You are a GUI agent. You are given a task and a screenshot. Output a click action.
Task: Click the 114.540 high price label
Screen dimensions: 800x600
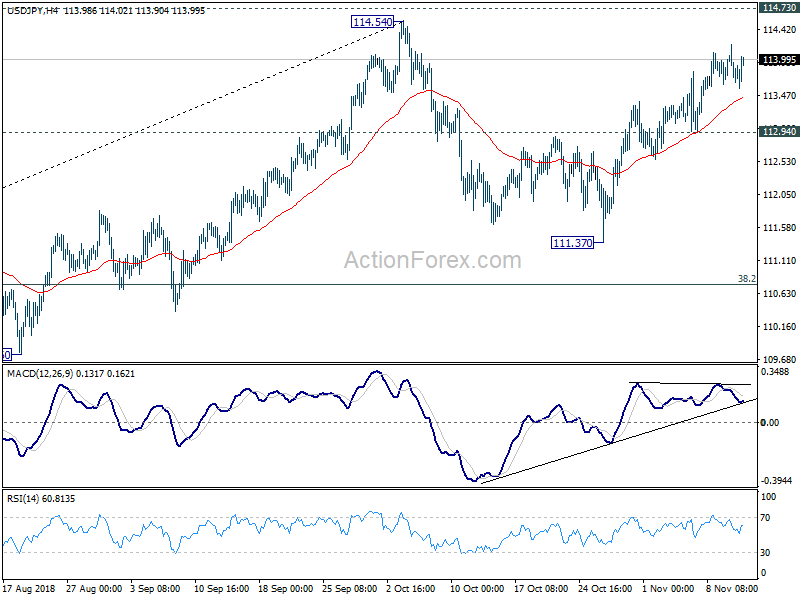pos(373,22)
